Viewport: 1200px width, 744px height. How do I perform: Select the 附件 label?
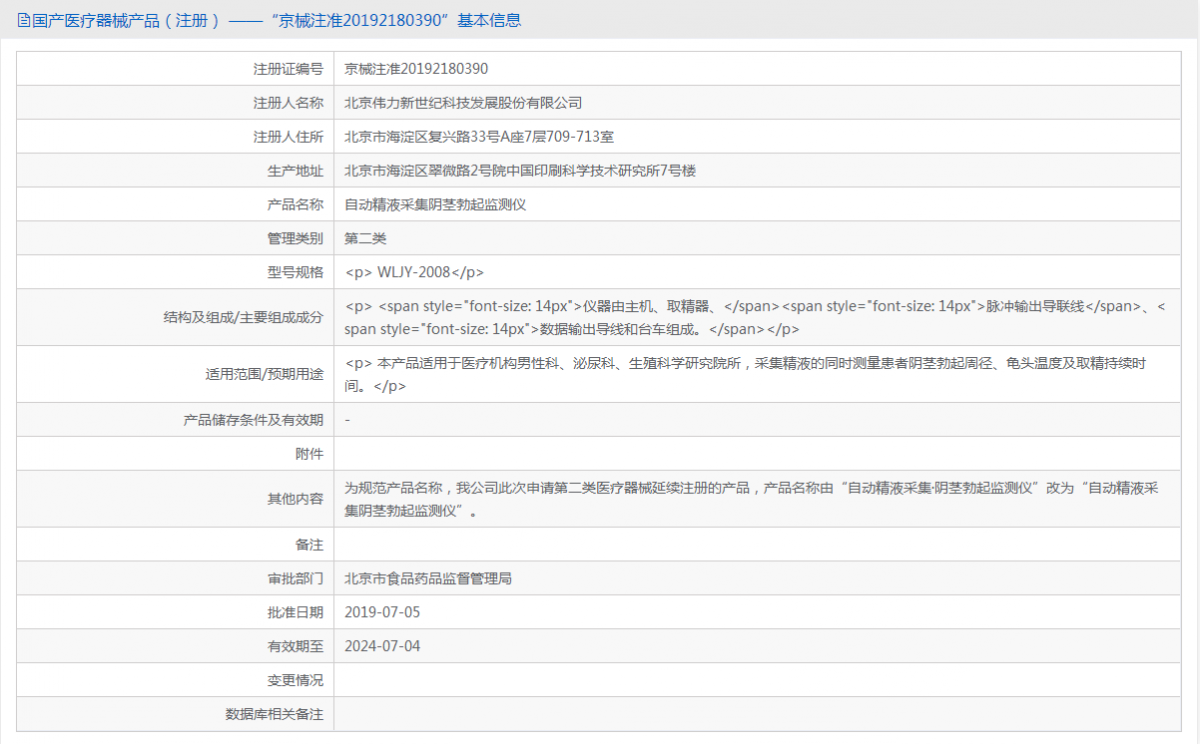tap(310, 455)
